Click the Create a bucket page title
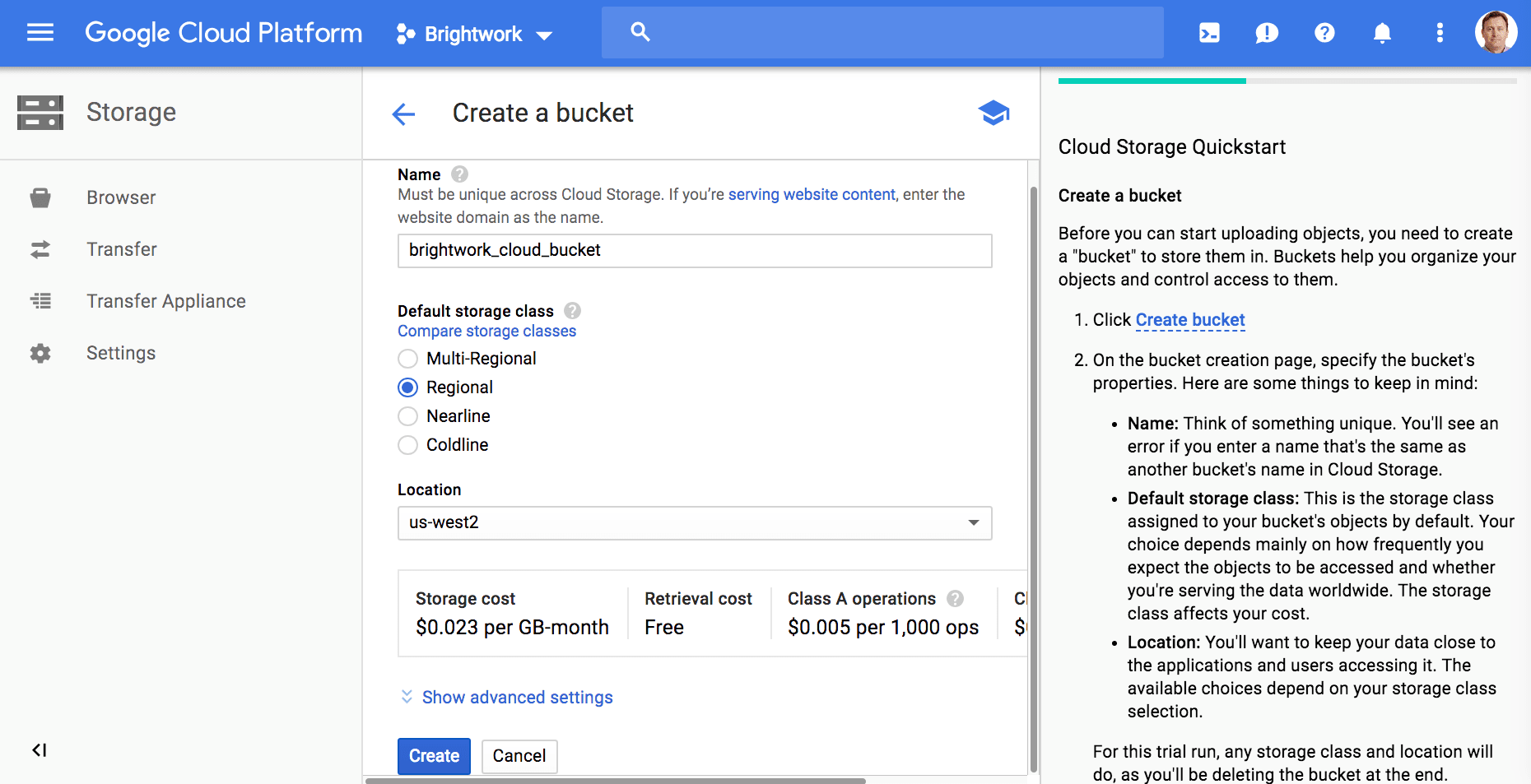Image resolution: width=1531 pixels, height=784 pixels. (x=543, y=113)
